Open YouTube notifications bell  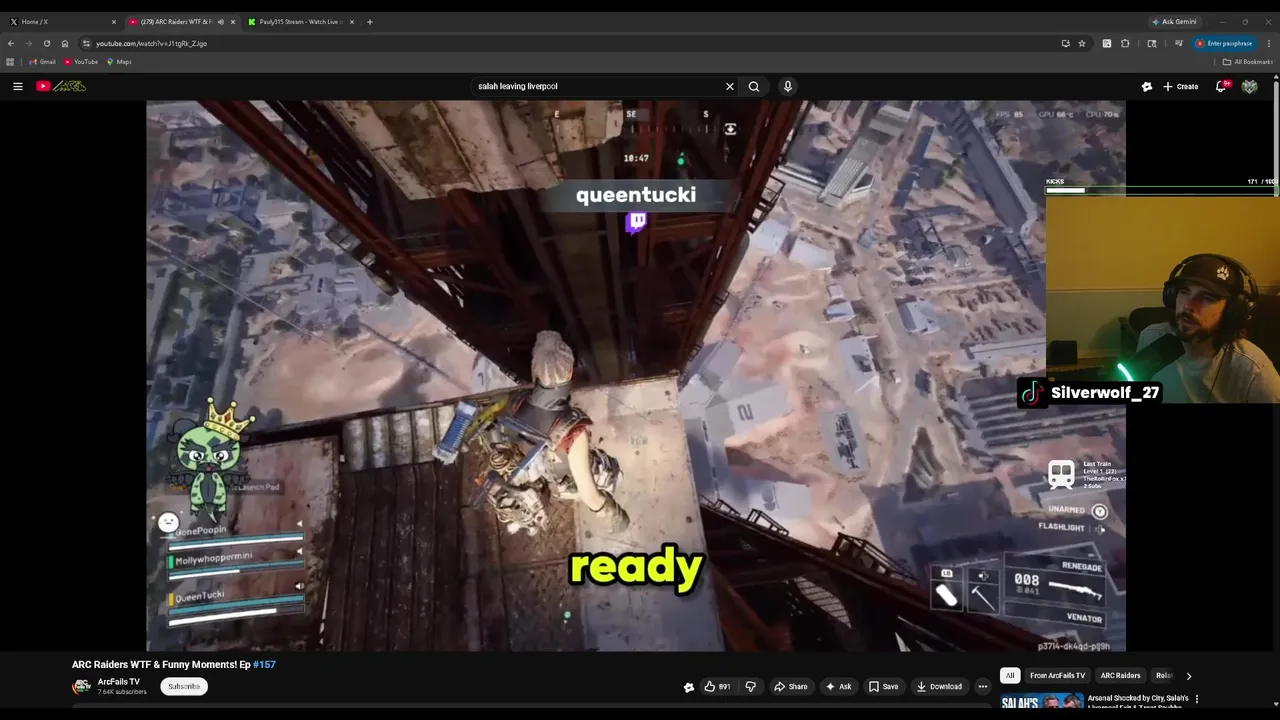[x=1221, y=86]
